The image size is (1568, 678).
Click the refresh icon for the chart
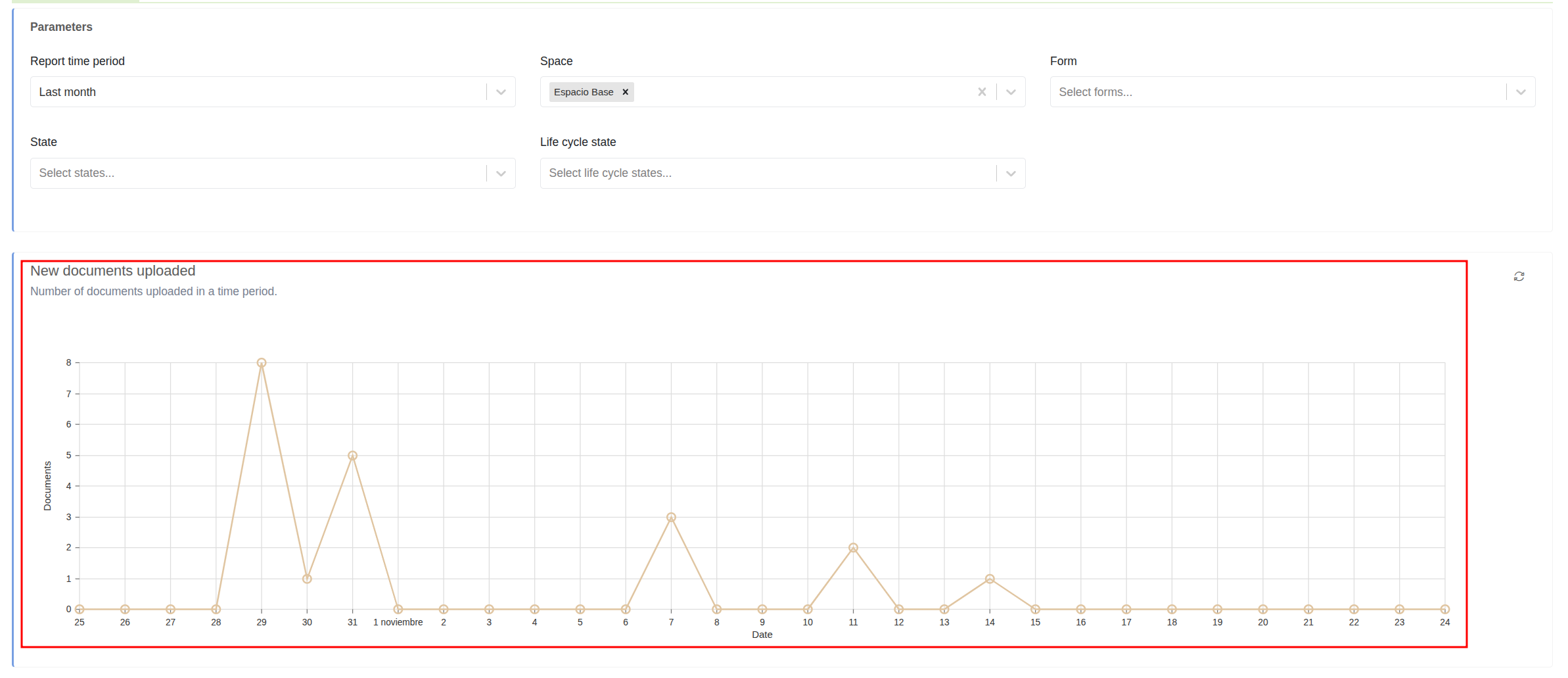(x=1519, y=277)
